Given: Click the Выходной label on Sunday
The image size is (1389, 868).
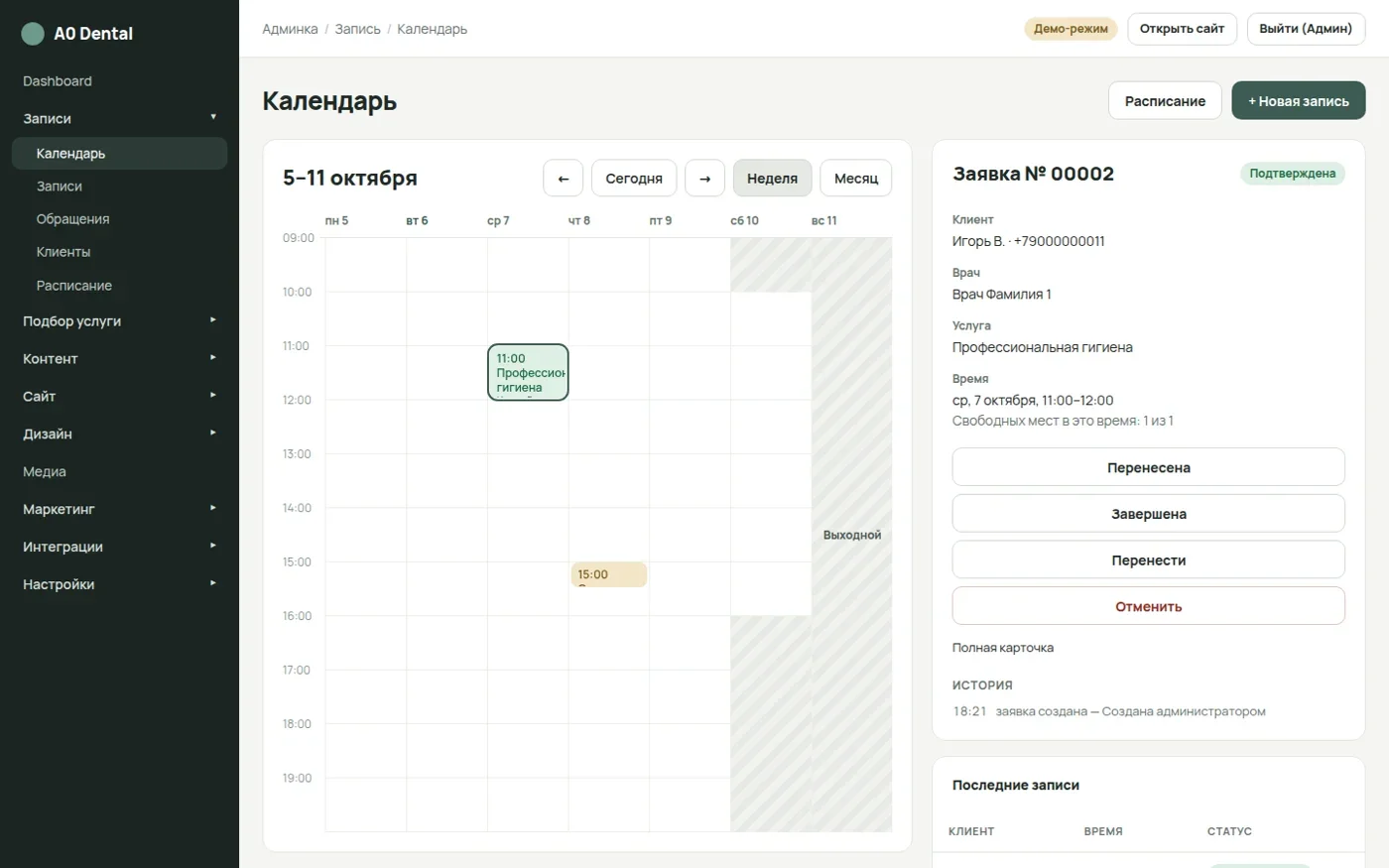Looking at the screenshot, I should (852, 535).
